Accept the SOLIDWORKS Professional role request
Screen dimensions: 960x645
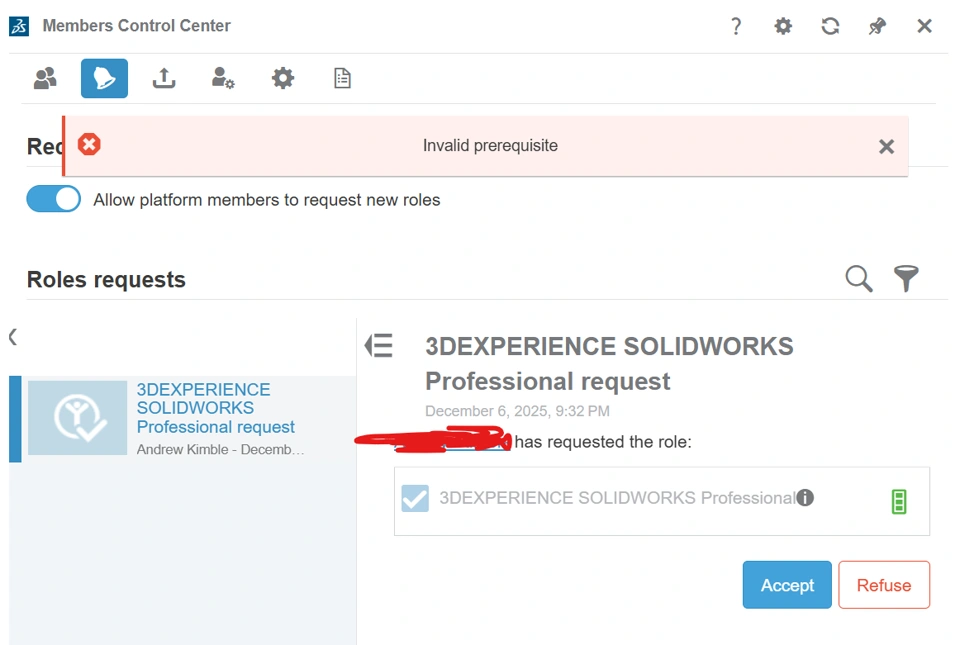click(x=787, y=585)
